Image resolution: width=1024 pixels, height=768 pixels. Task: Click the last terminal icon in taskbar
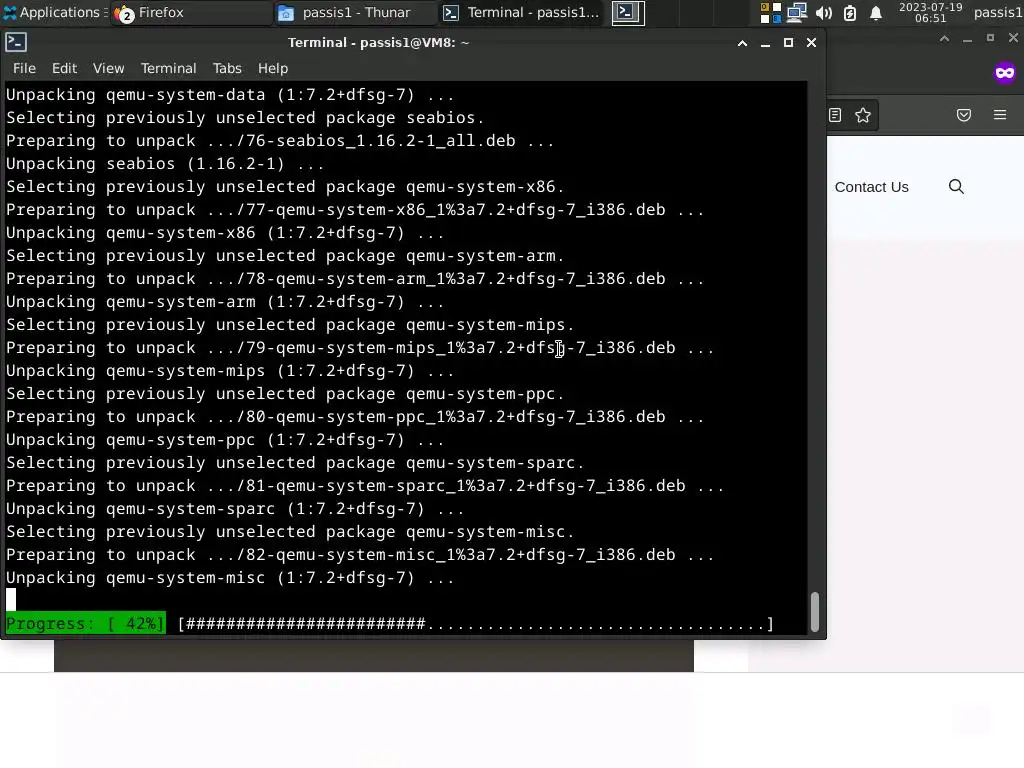tap(628, 12)
